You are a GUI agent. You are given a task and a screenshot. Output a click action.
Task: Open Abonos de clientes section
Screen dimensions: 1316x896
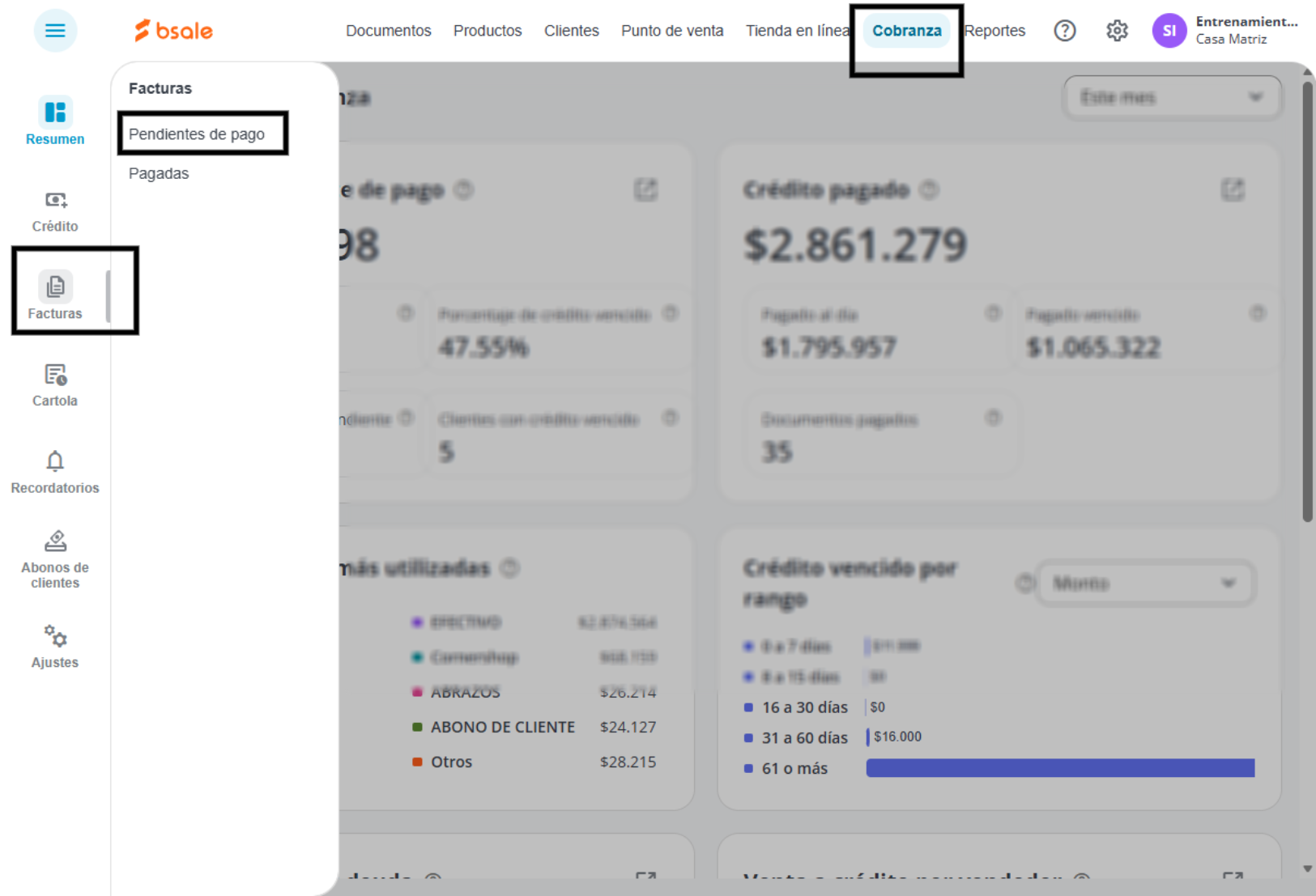click(55, 559)
